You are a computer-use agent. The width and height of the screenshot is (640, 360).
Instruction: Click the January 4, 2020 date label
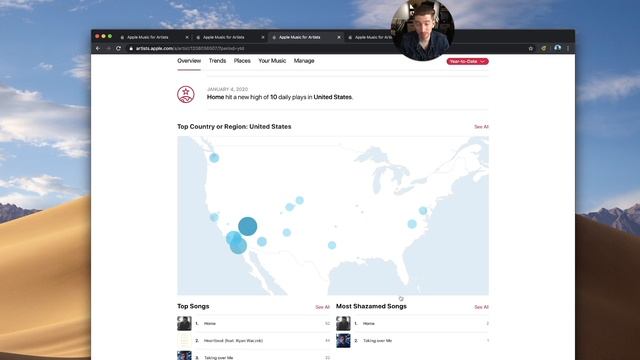tap(227, 89)
